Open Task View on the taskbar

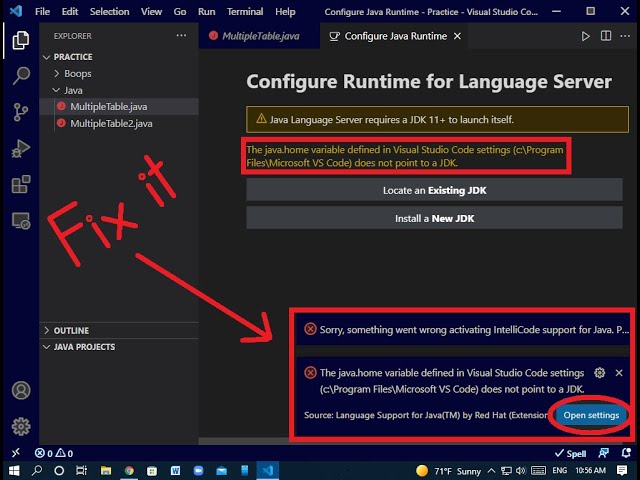82,471
